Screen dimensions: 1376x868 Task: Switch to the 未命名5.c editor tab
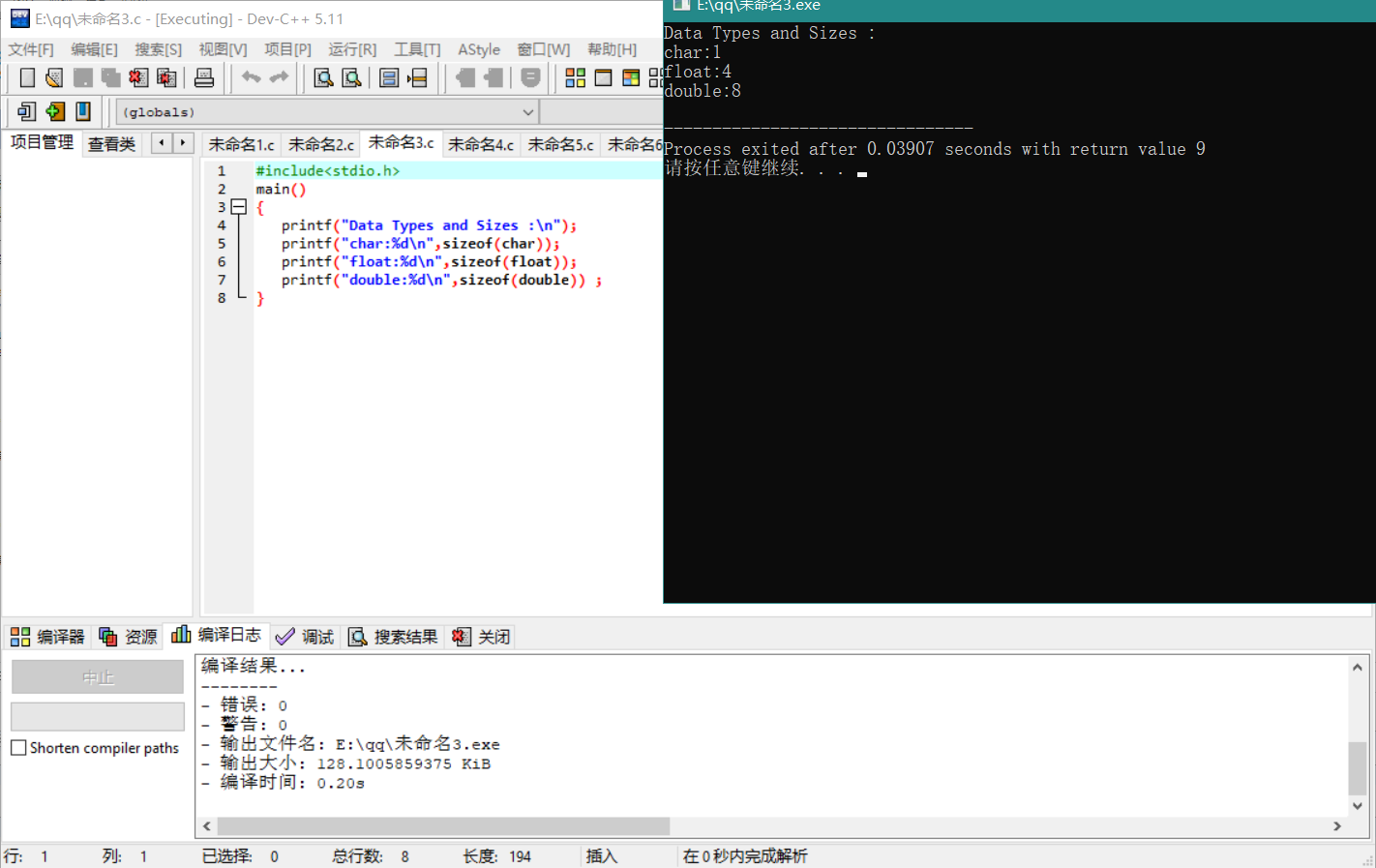[x=560, y=145]
